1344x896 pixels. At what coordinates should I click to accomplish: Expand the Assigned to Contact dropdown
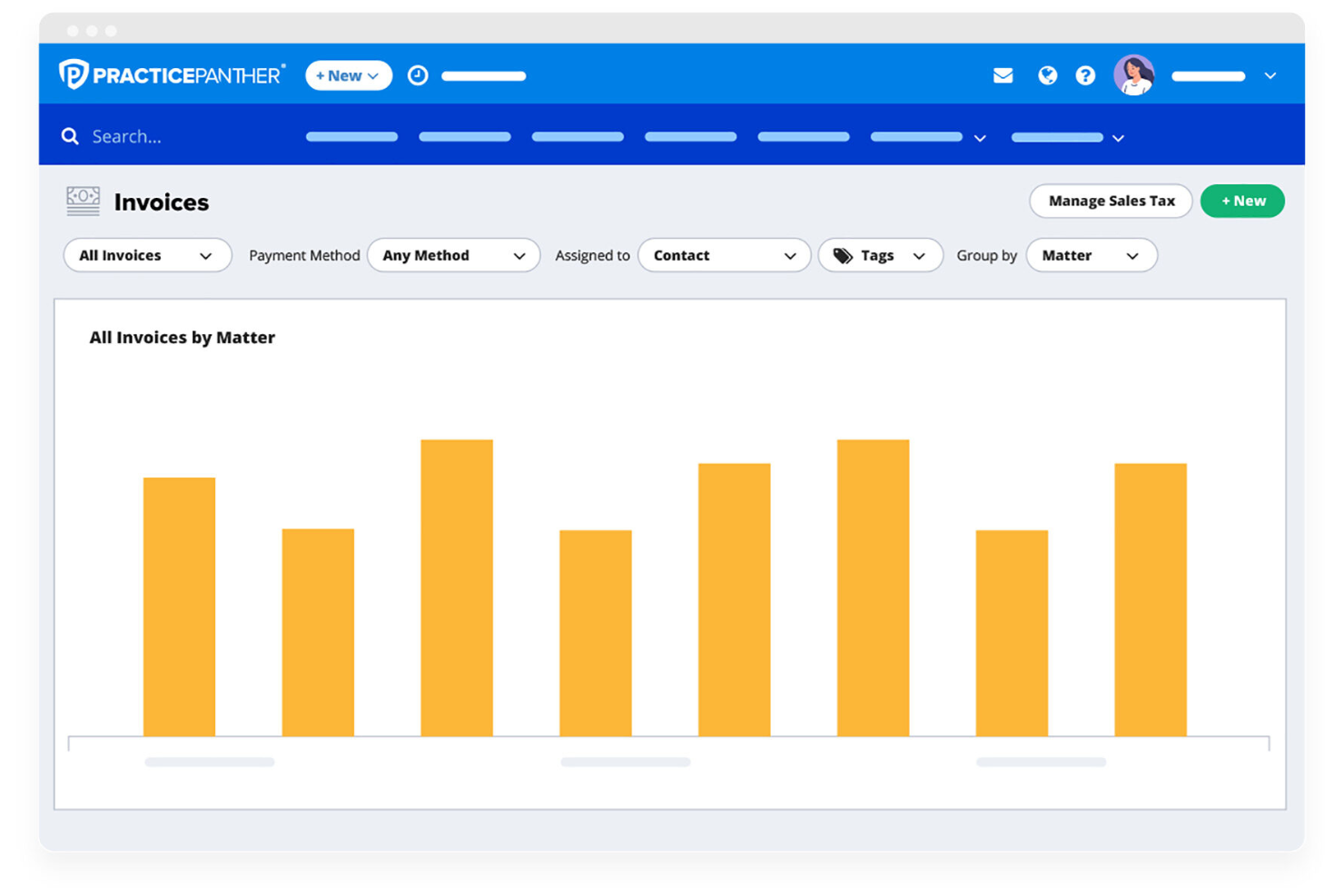[724, 255]
